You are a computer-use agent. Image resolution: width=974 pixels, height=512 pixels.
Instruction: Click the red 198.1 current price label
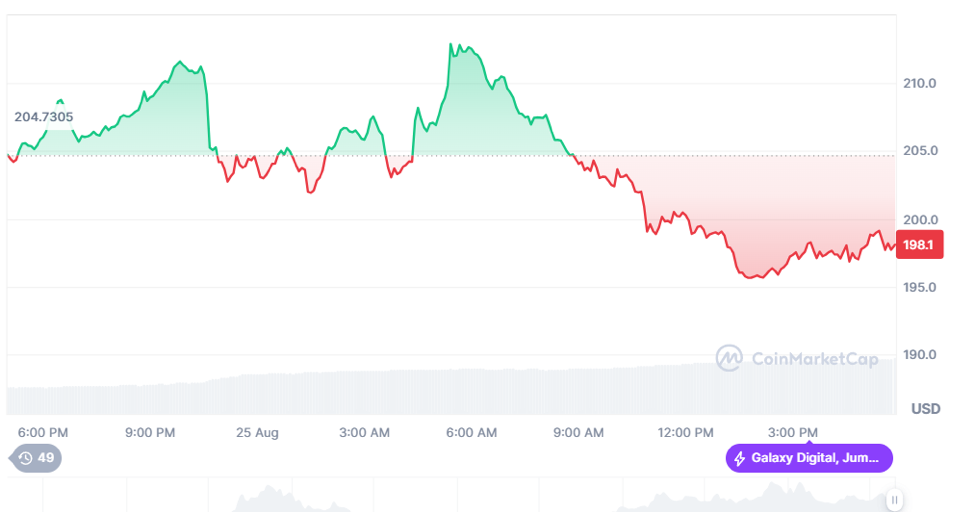click(x=919, y=244)
